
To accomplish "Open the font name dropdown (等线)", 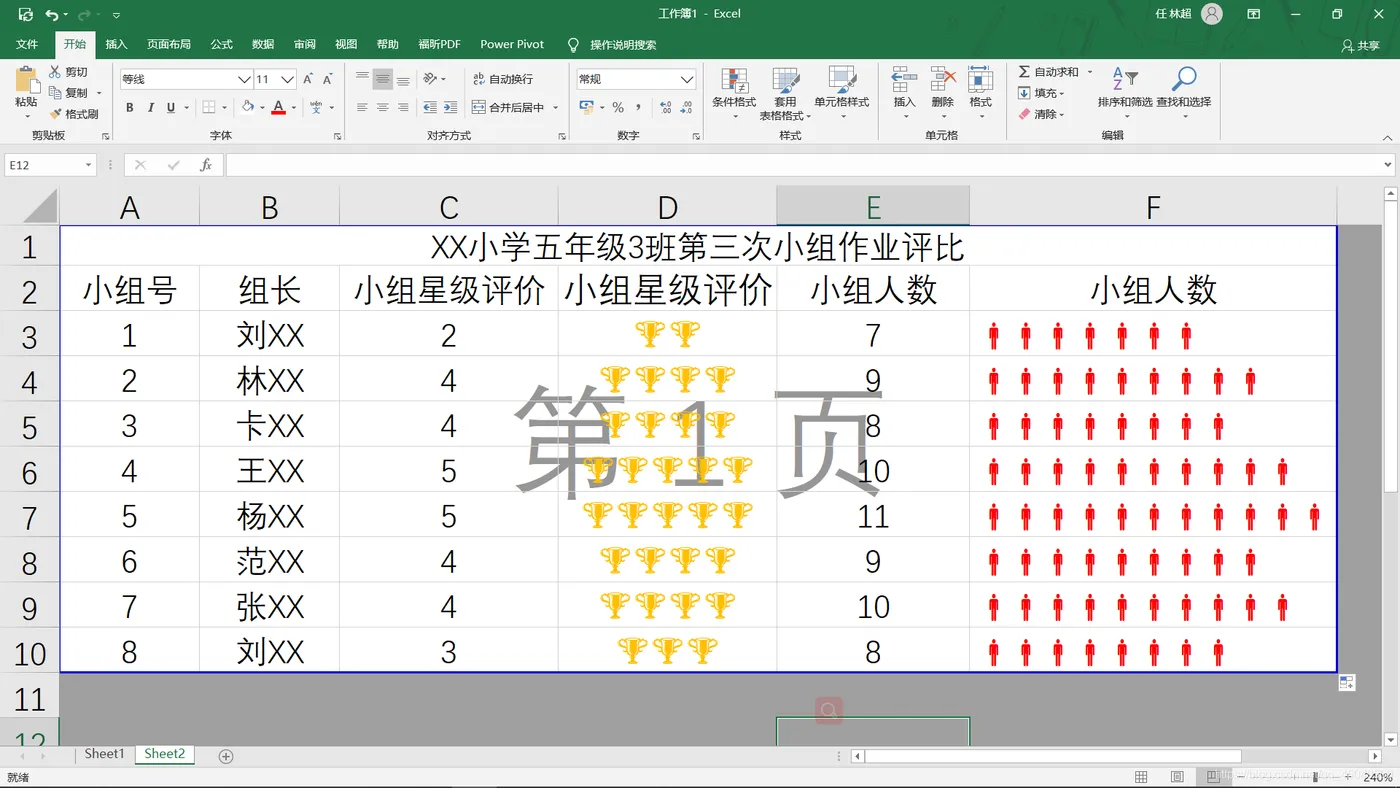I will click(244, 79).
